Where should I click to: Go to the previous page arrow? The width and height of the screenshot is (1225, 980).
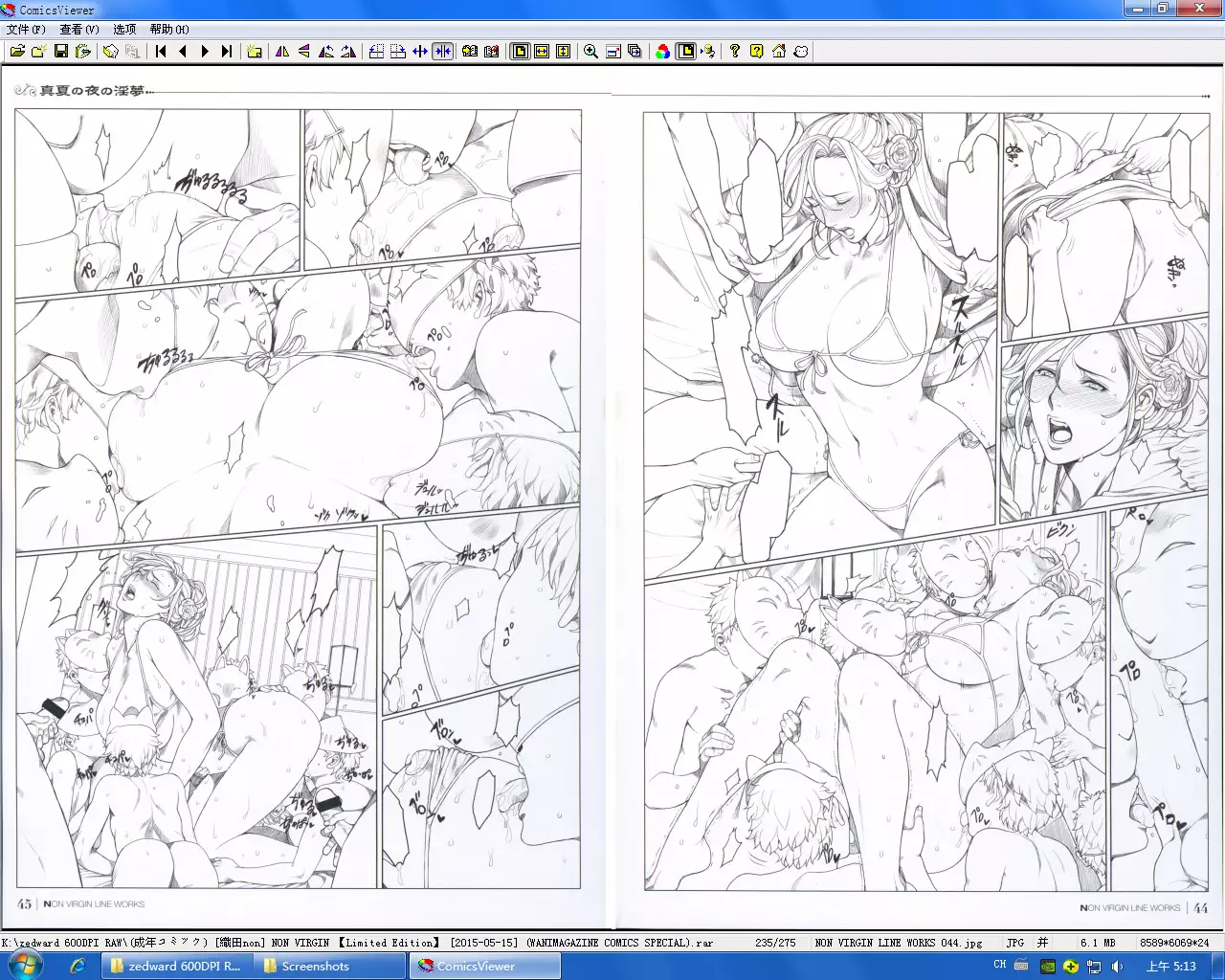pos(183,52)
